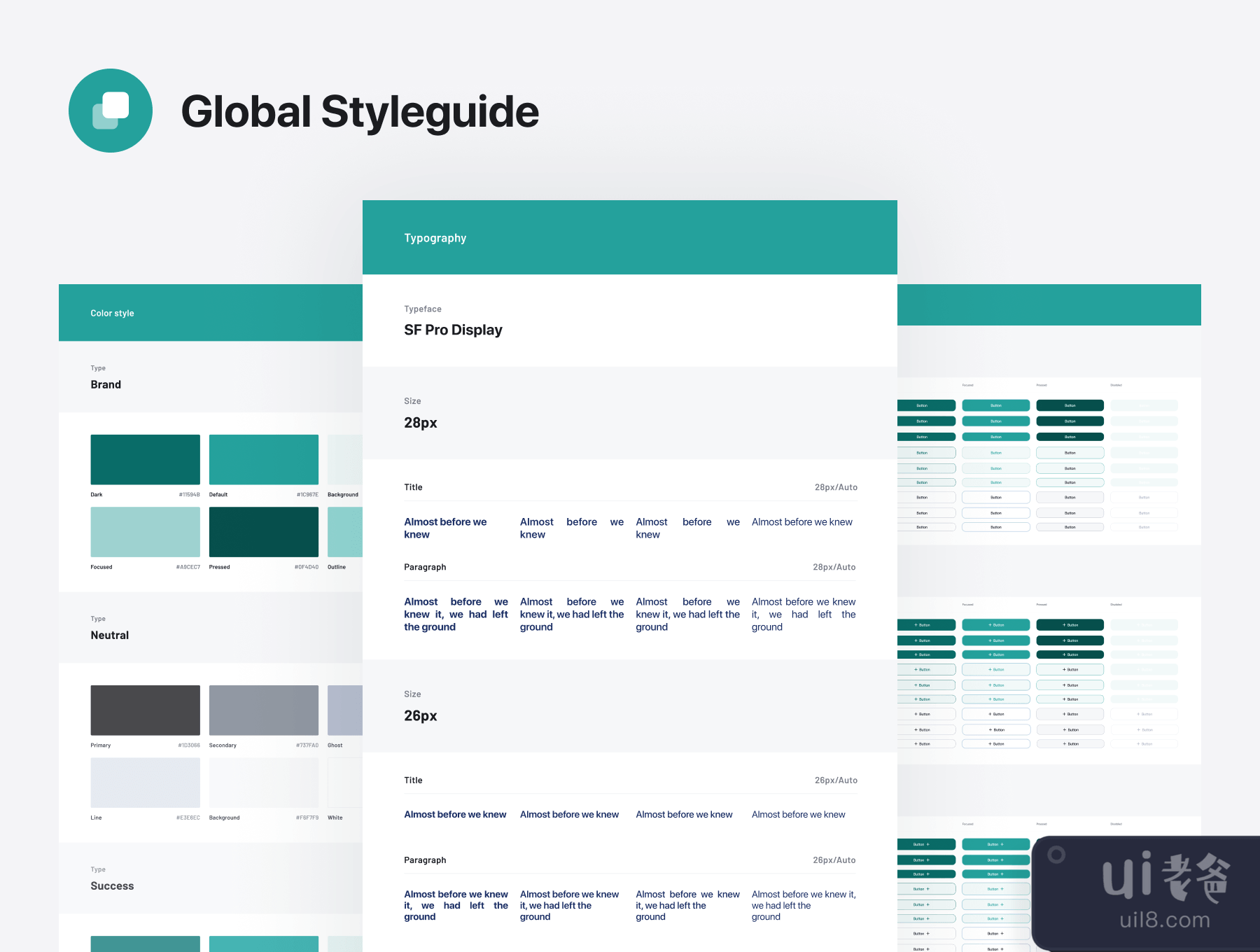Select the SF Pro Display typeface name
This screenshot has width=1260, height=952.
pos(453,330)
